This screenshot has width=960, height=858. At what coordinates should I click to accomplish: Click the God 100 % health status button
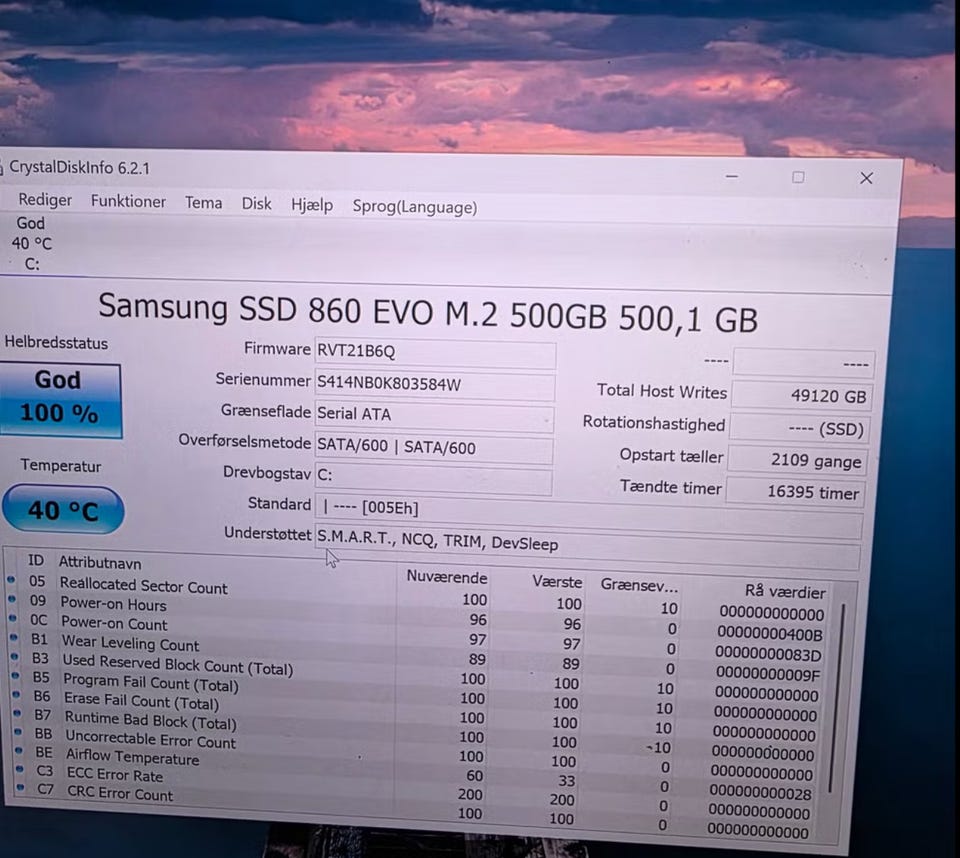click(60, 400)
